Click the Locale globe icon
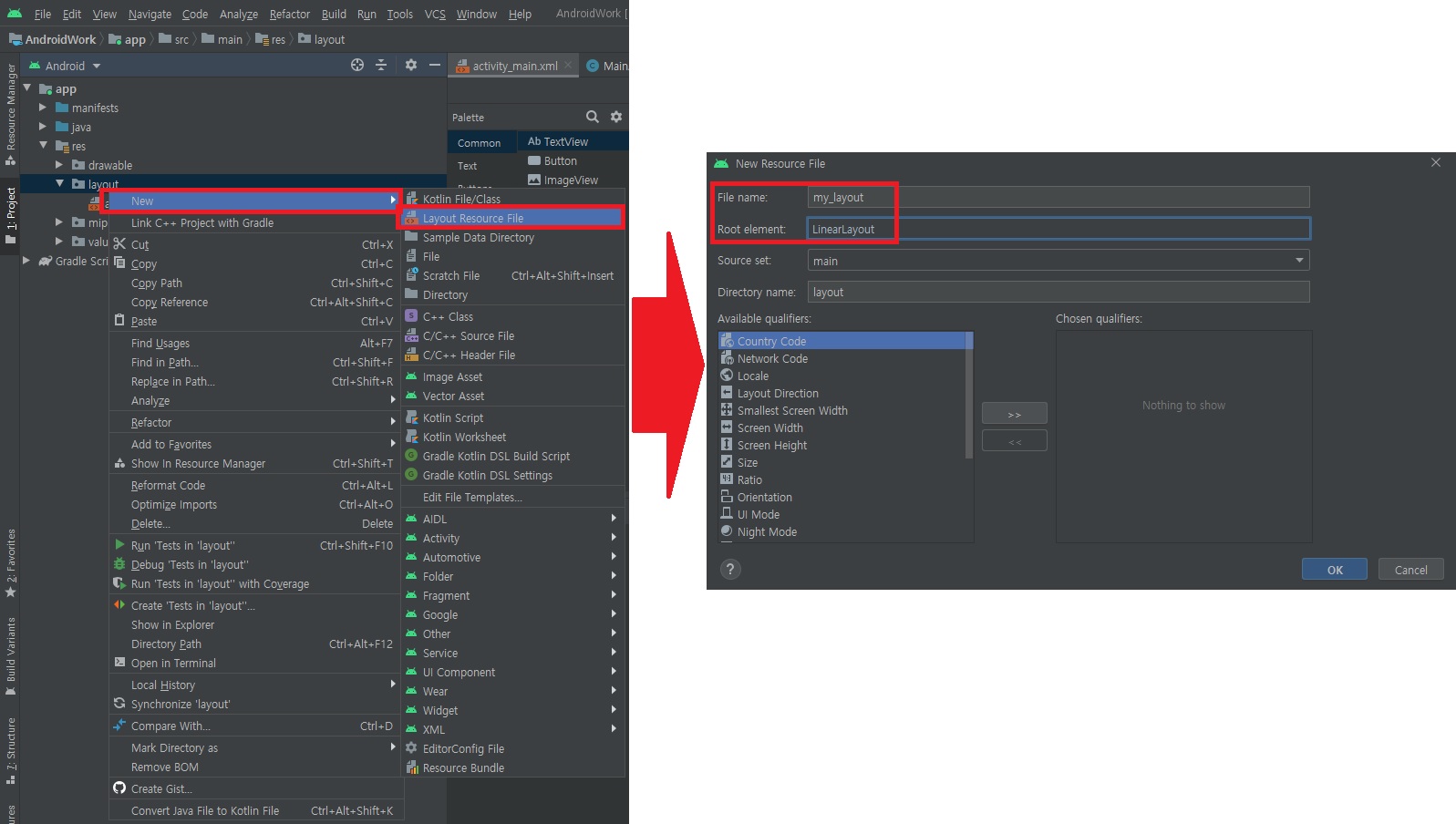 tap(727, 376)
